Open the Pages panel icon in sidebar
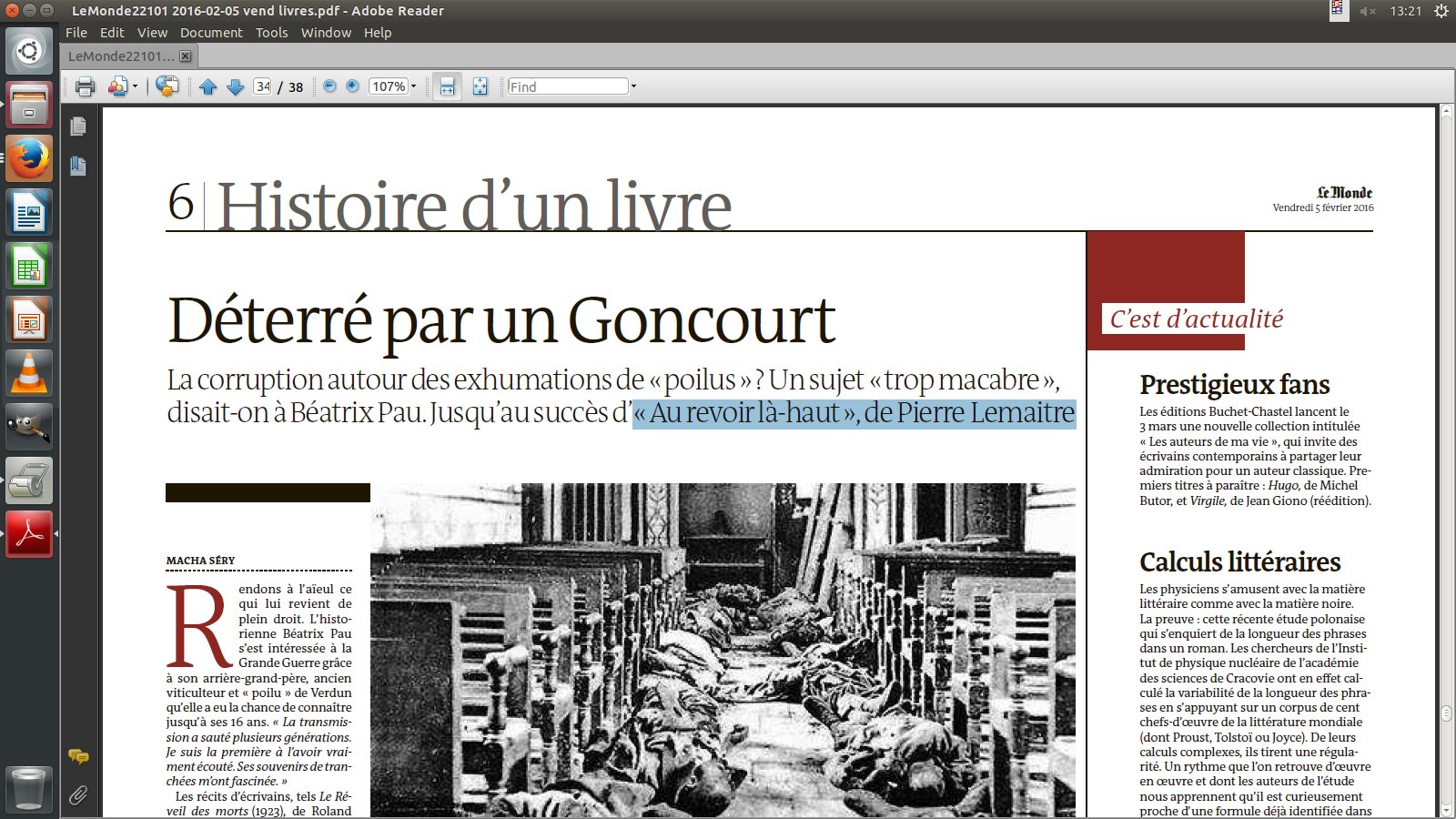This screenshot has width=1456, height=819. click(x=78, y=126)
